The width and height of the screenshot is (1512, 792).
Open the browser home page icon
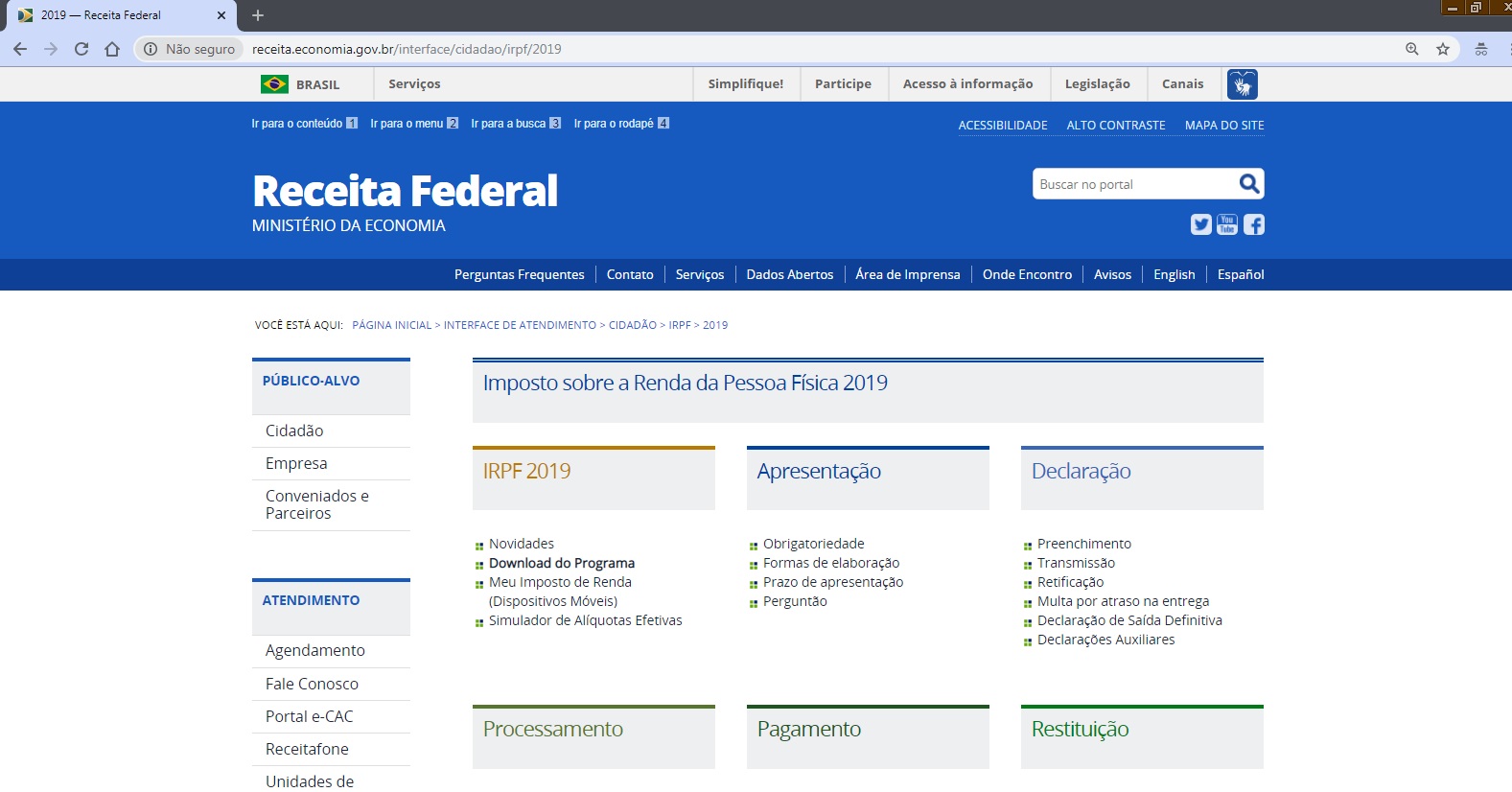(x=112, y=49)
